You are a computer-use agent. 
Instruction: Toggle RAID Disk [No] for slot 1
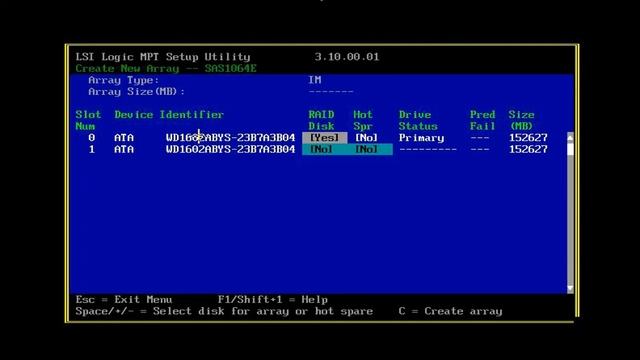[321, 149]
